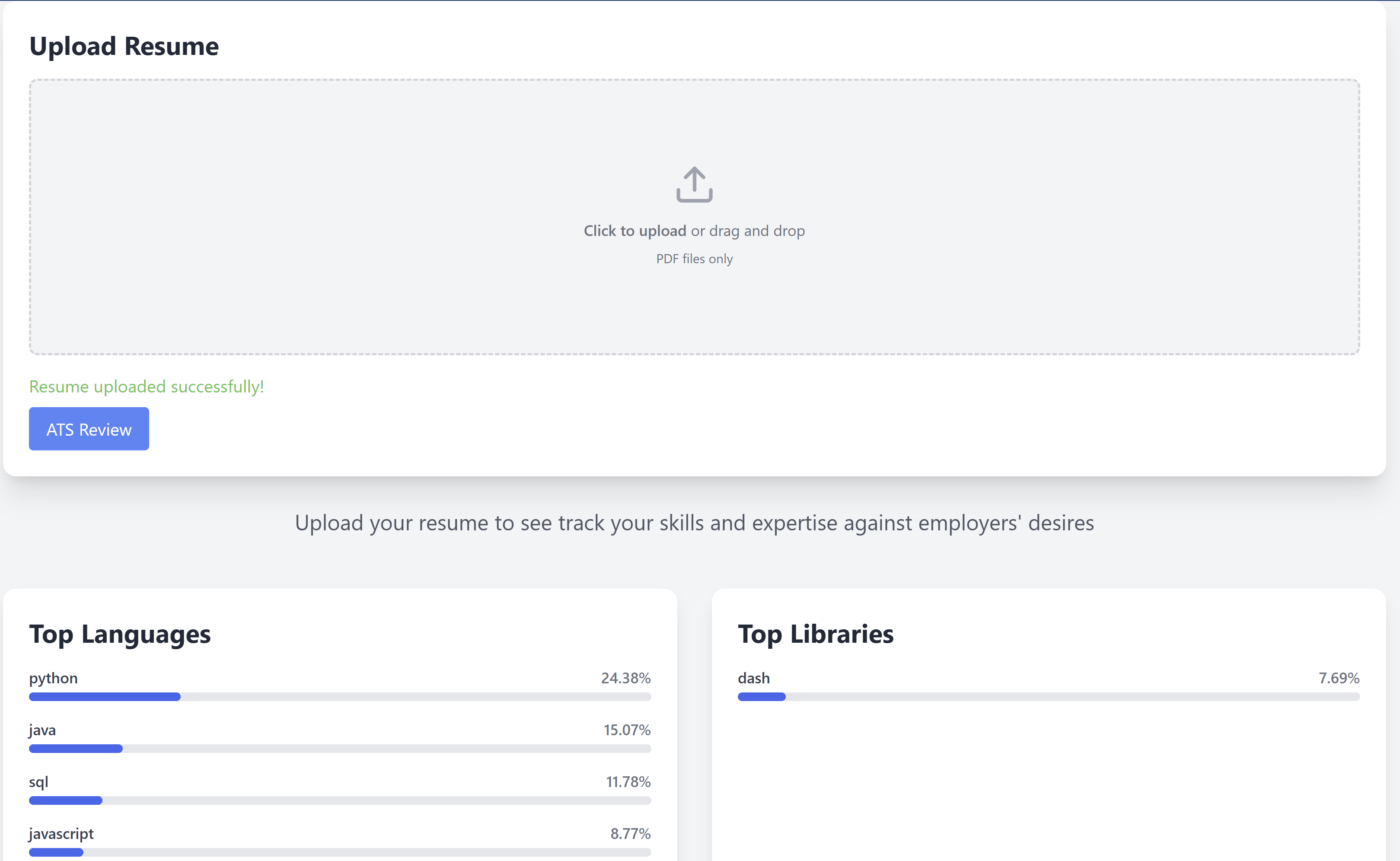This screenshot has height=861, width=1400.
Task: Click the python progress bar
Action: [340, 696]
